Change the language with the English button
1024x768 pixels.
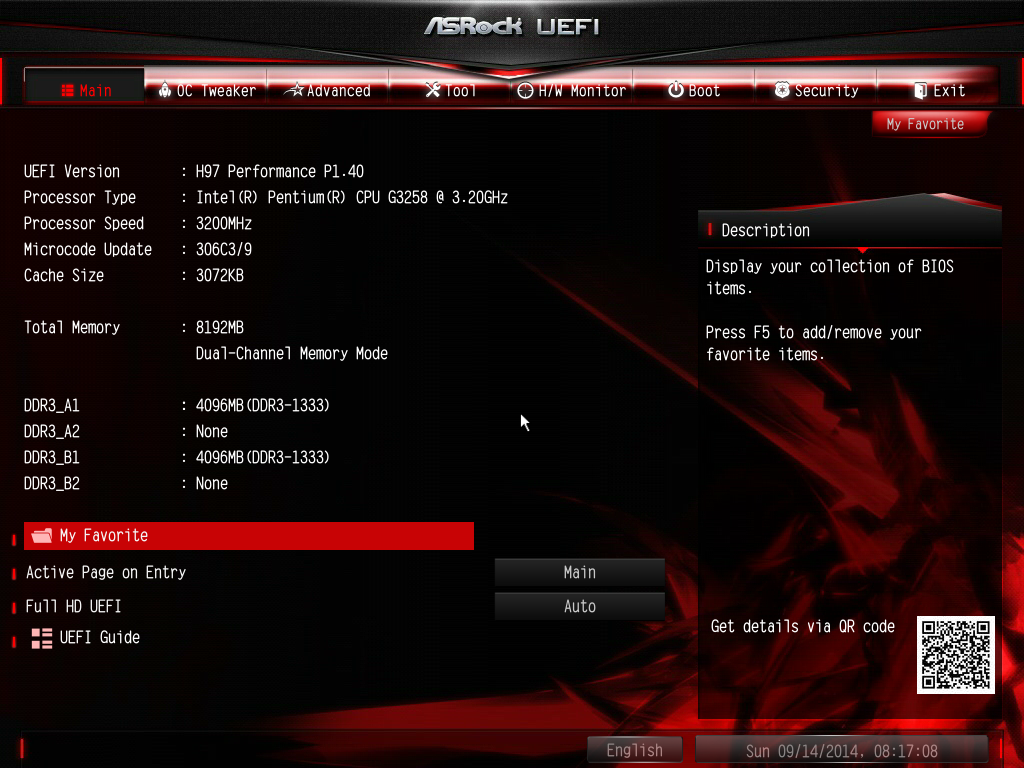point(635,750)
